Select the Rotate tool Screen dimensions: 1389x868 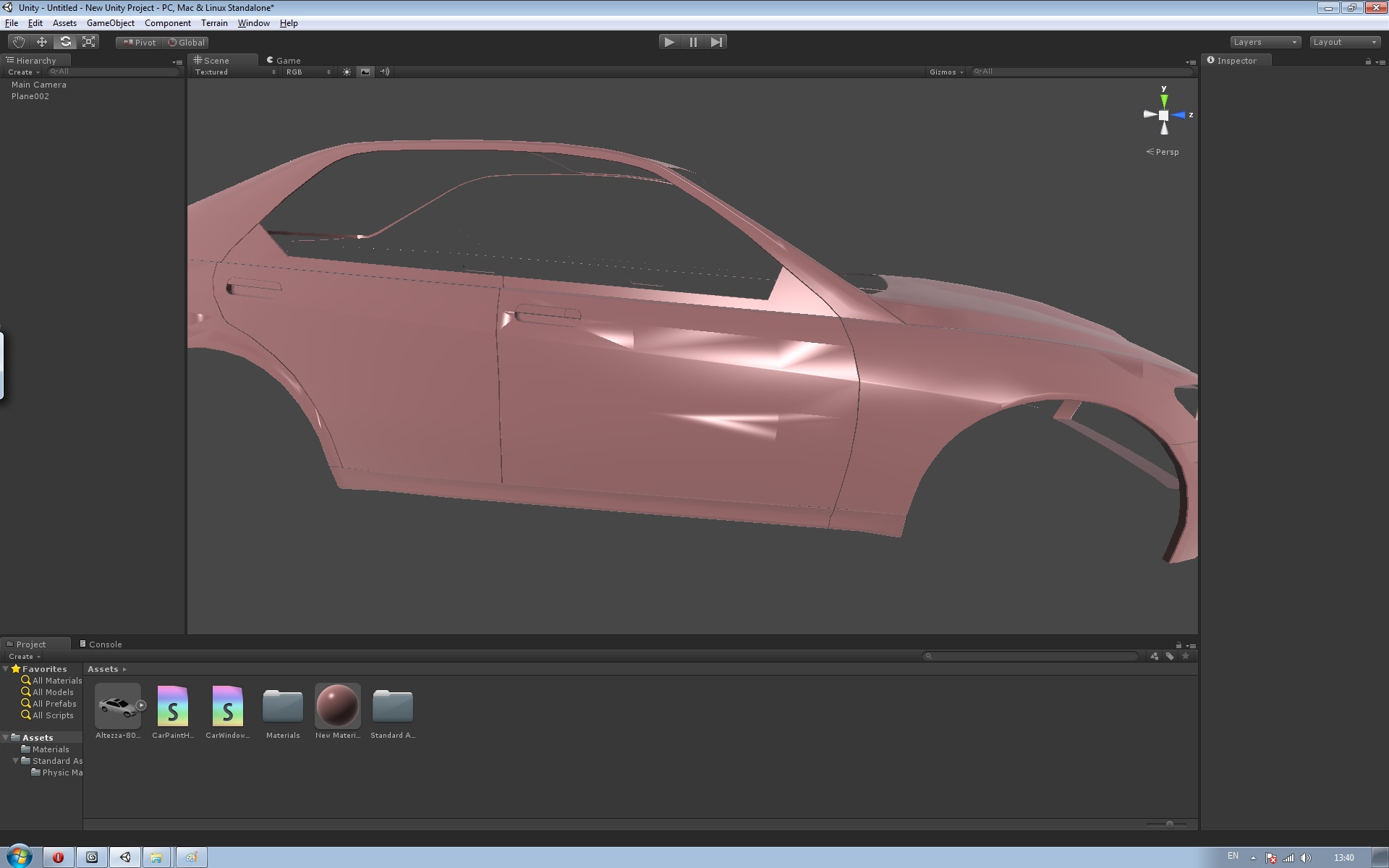click(65, 42)
